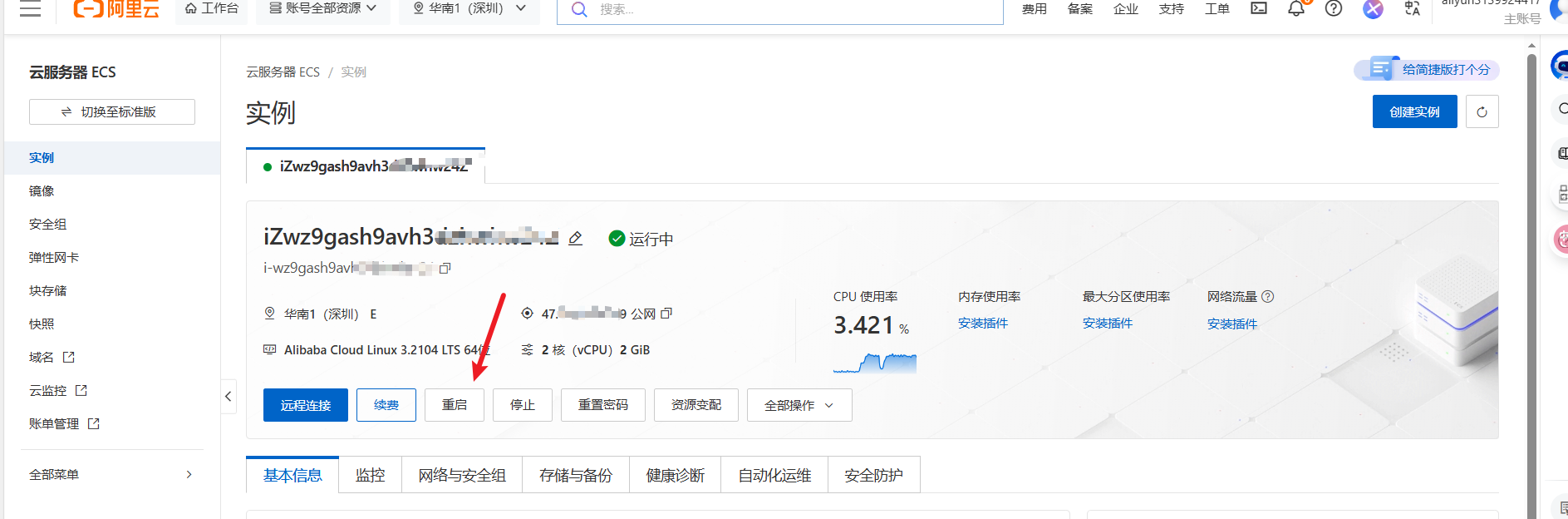Open the 备案 menu
This screenshot has width=1568, height=519.
point(1079,9)
